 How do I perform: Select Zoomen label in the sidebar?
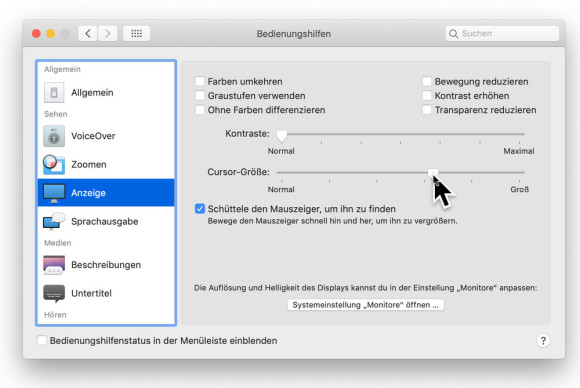tap(89, 165)
